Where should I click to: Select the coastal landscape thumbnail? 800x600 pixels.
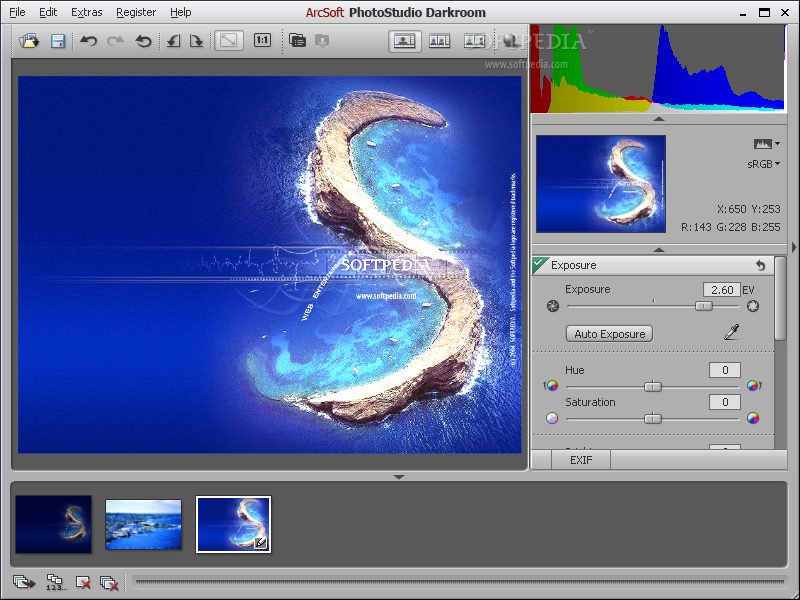[x=143, y=524]
